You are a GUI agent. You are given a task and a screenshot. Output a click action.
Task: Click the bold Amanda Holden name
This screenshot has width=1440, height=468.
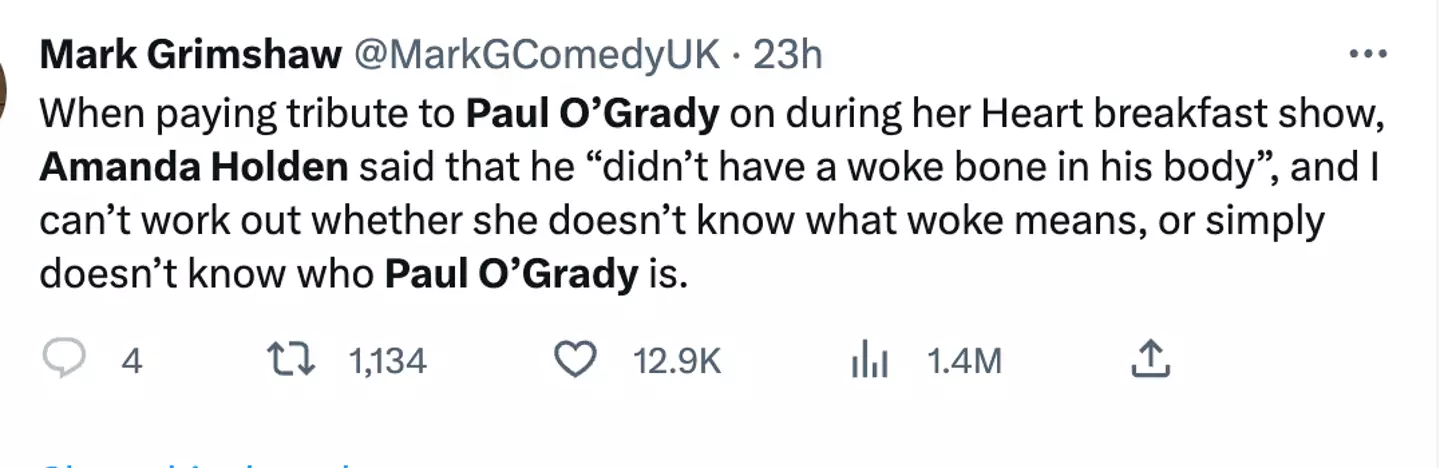(x=193, y=167)
